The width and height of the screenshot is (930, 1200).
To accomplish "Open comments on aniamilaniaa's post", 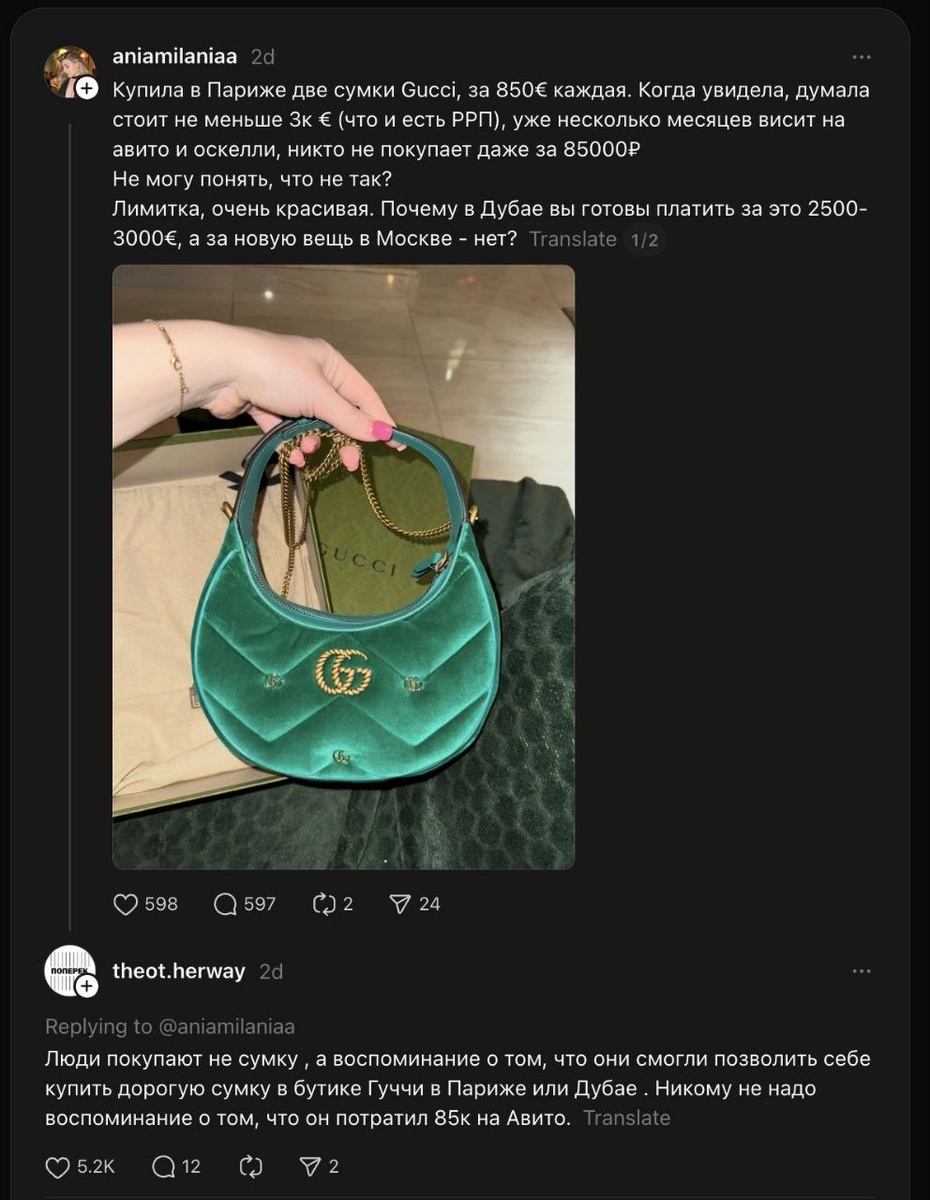I will (x=226, y=904).
